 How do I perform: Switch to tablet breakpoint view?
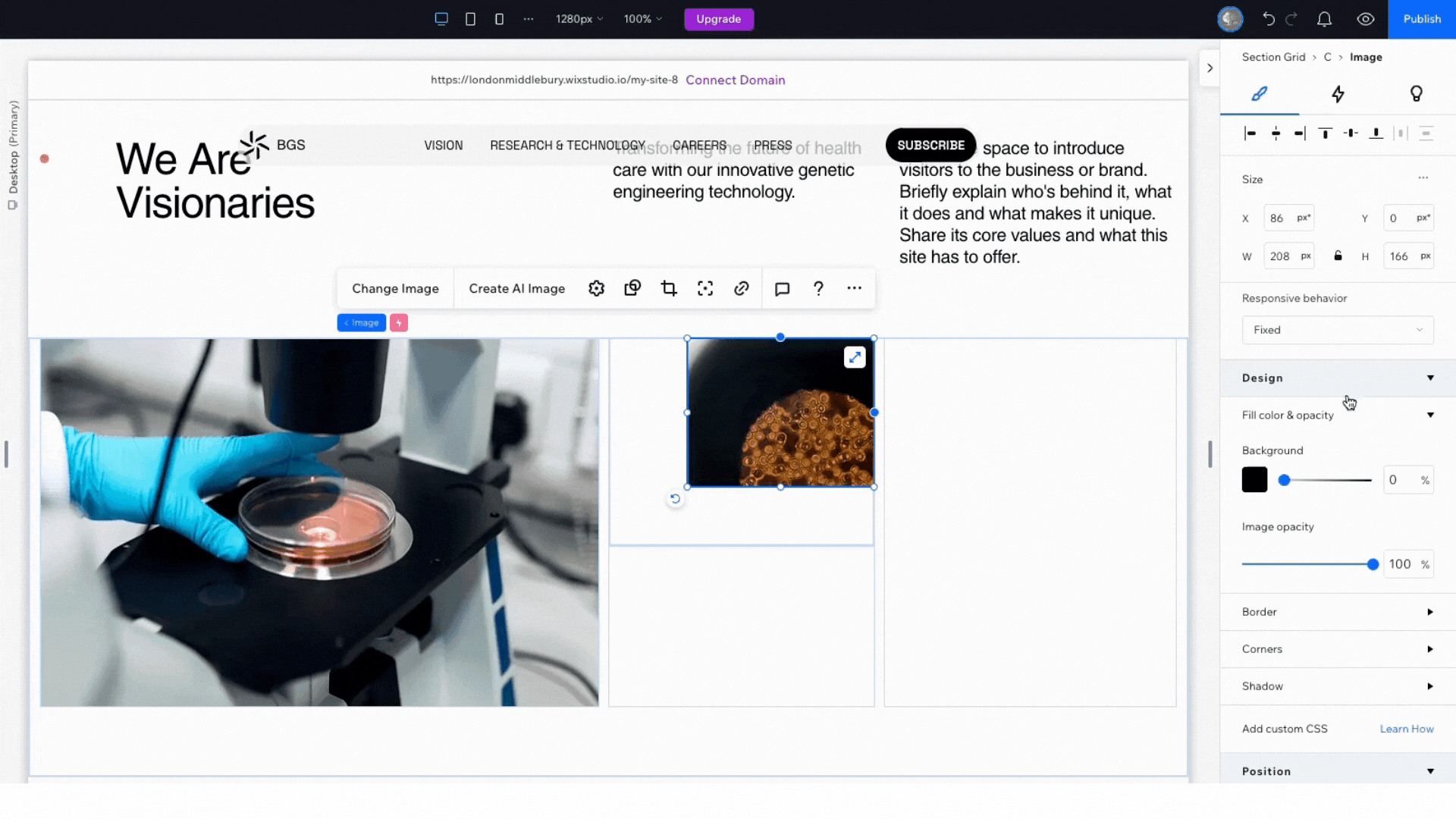(x=470, y=19)
